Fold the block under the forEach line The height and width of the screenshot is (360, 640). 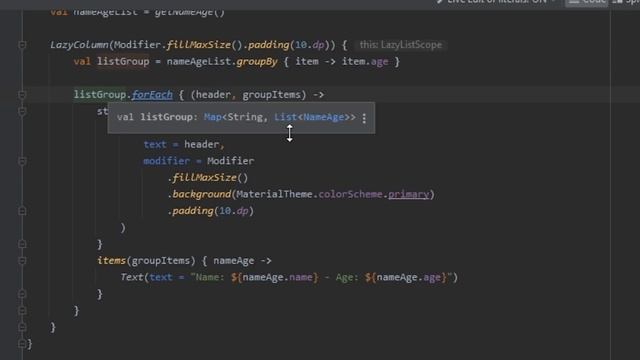click(x=22, y=111)
